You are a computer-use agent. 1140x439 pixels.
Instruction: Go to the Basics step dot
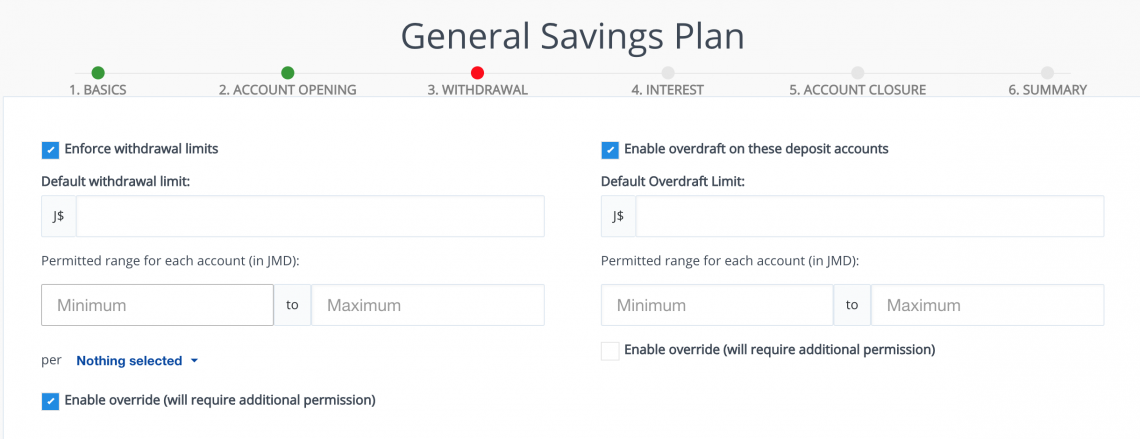(x=98, y=72)
